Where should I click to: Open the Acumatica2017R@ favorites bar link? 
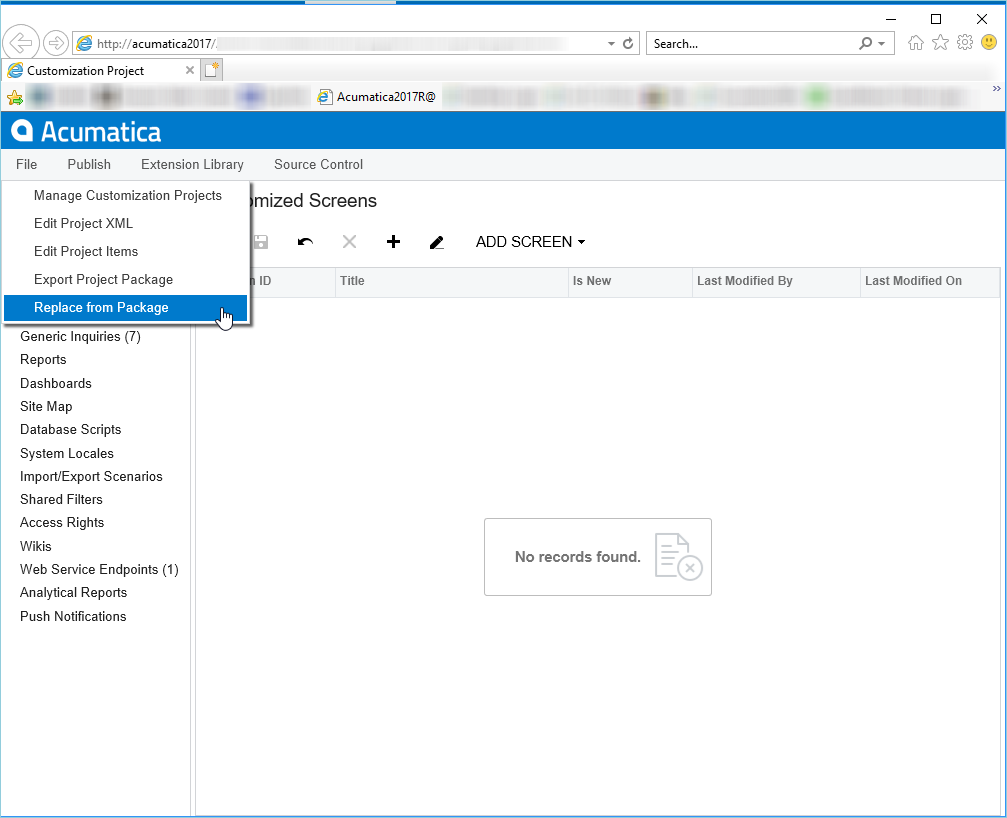(378, 97)
